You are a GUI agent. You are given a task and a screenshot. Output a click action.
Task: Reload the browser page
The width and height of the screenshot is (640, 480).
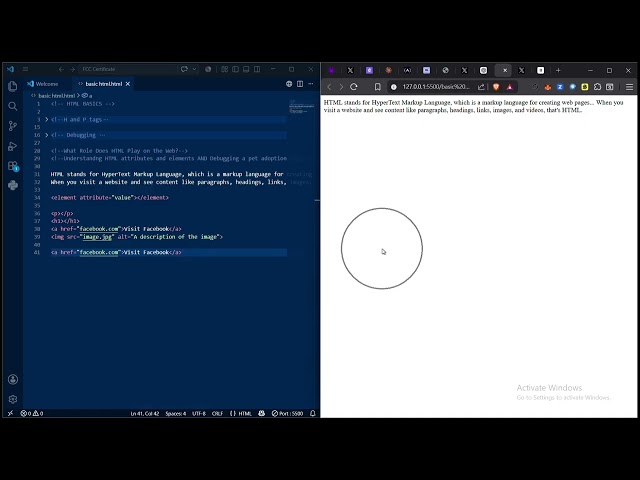pyautogui.click(x=354, y=87)
